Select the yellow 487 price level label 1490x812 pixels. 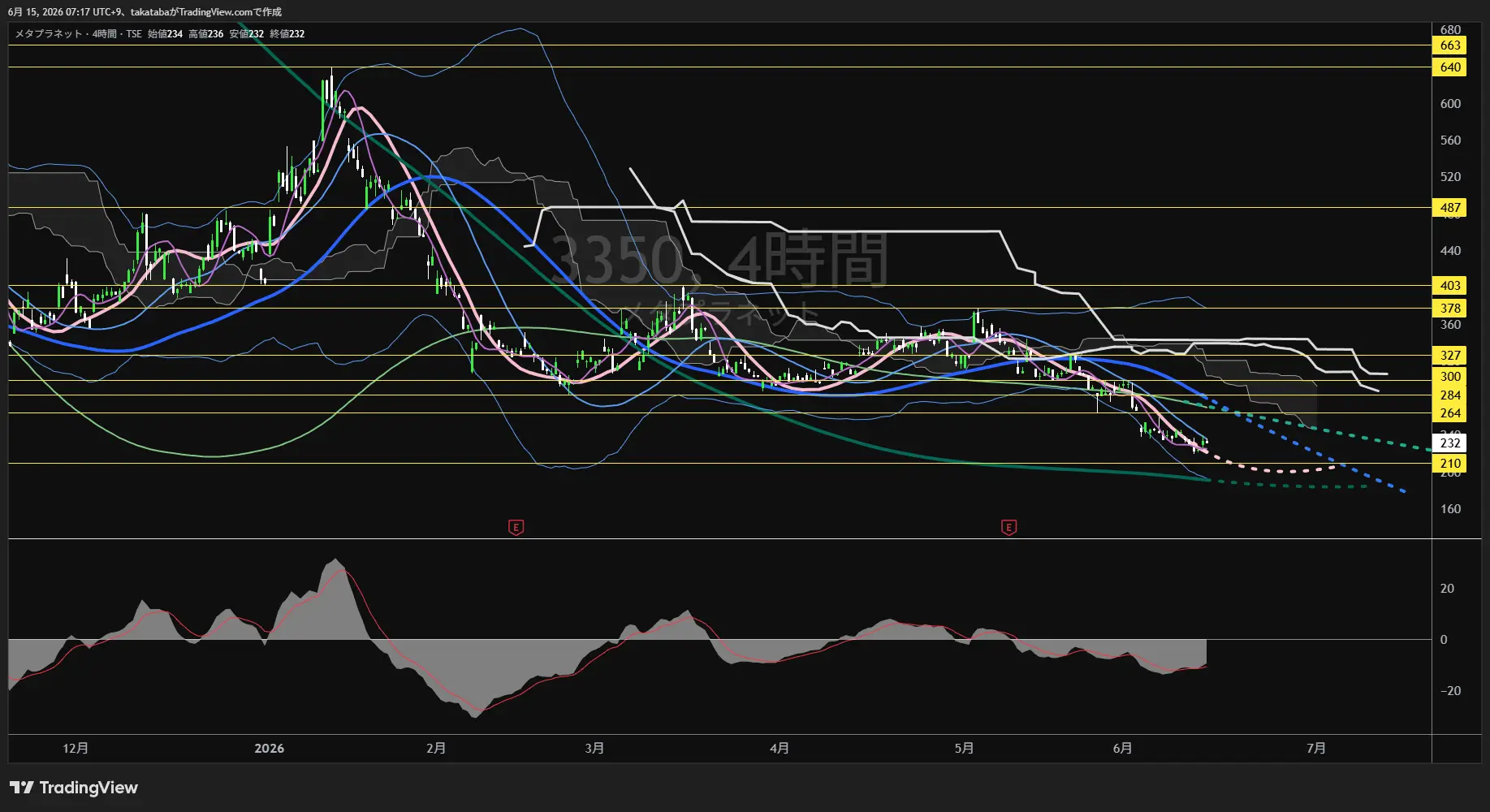click(x=1450, y=208)
